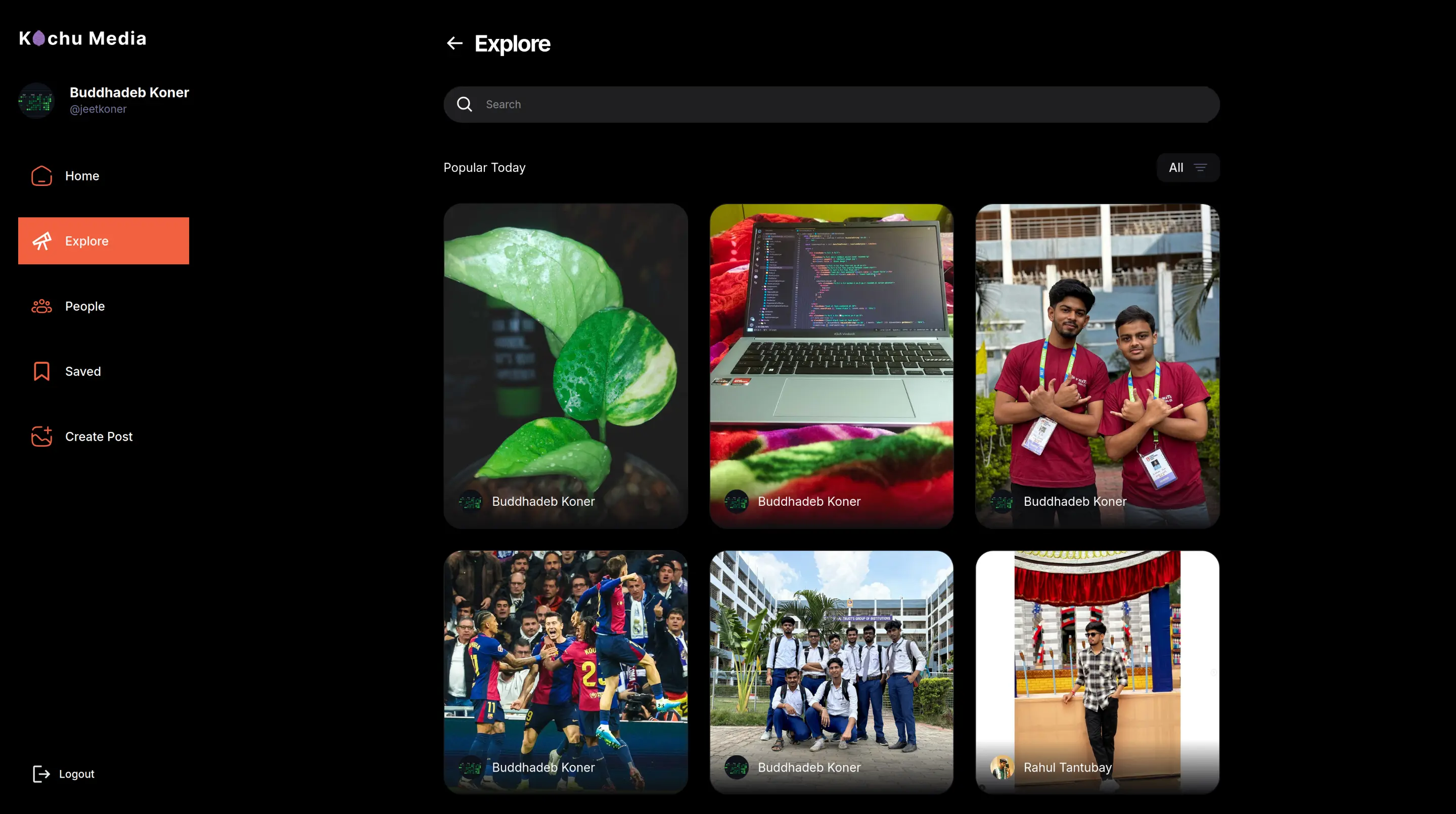Image resolution: width=1456 pixels, height=814 pixels.
Task: Click the Home navigation icon
Action: (41, 175)
